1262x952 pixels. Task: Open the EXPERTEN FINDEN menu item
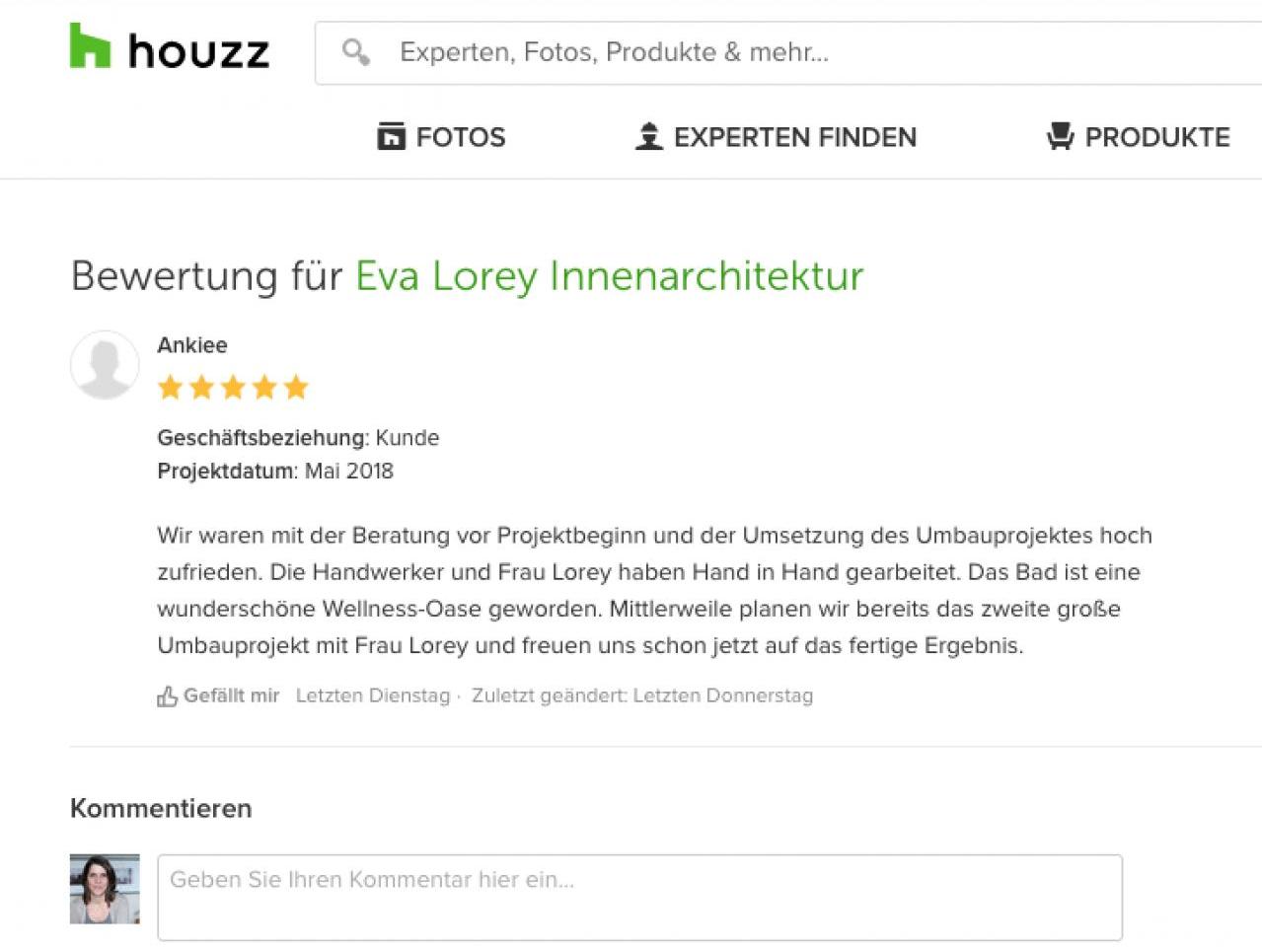pos(776,136)
